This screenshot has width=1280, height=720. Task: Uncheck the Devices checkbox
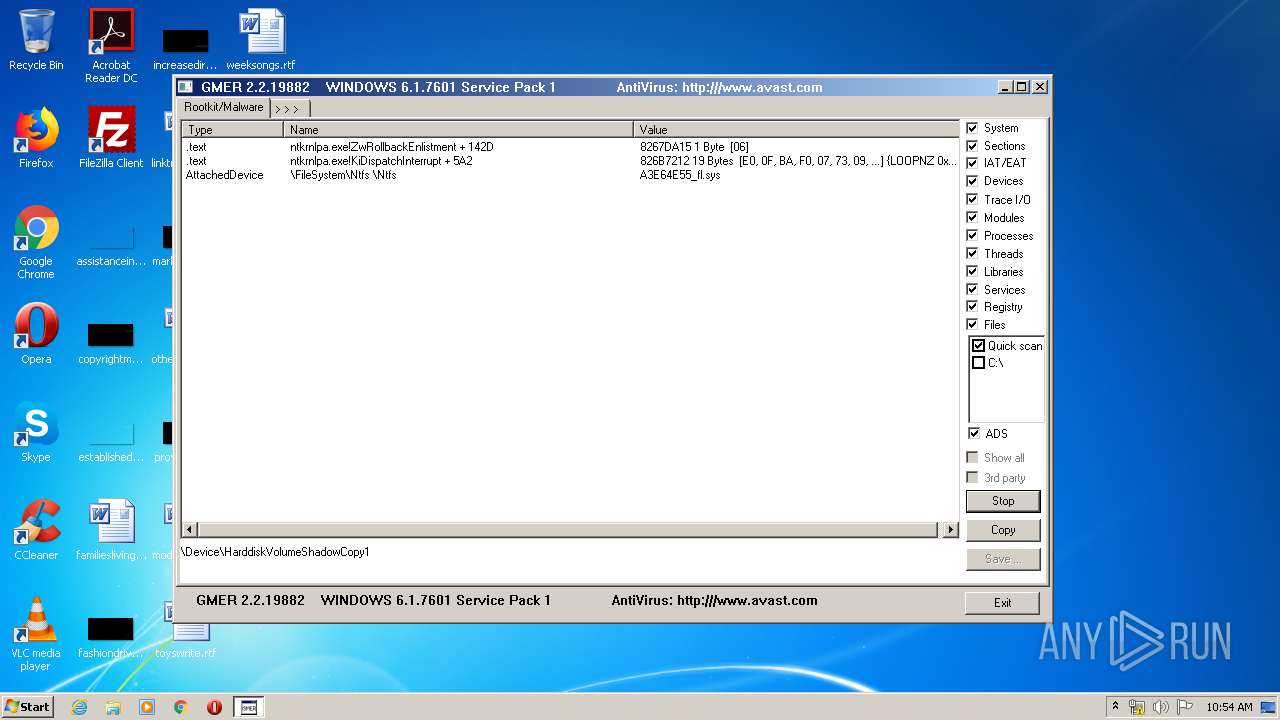coord(972,181)
